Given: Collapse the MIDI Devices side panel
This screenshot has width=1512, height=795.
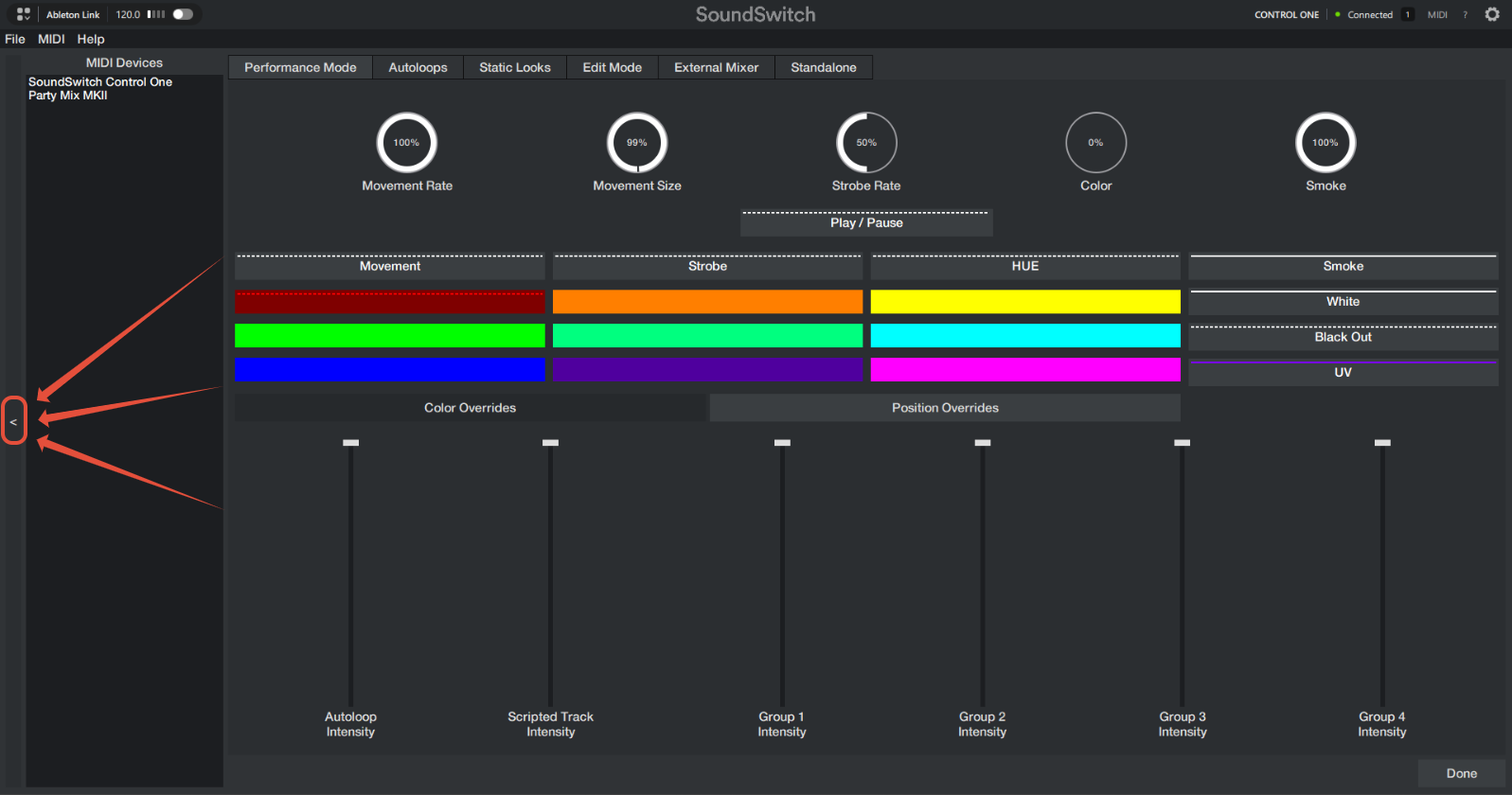Looking at the screenshot, I should tap(14, 421).
